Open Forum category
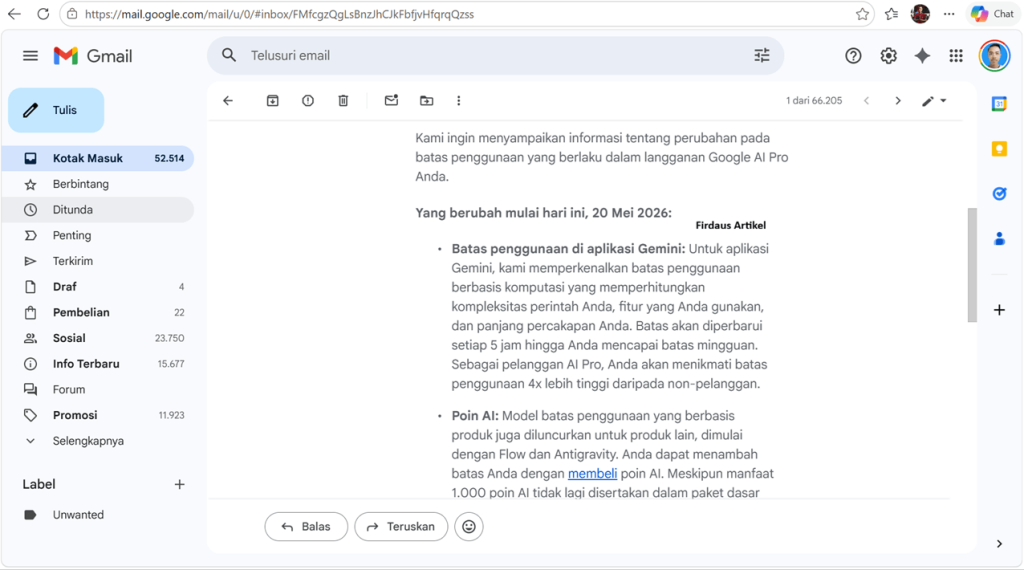This screenshot has height=570, width=1024. pos(98,389)
